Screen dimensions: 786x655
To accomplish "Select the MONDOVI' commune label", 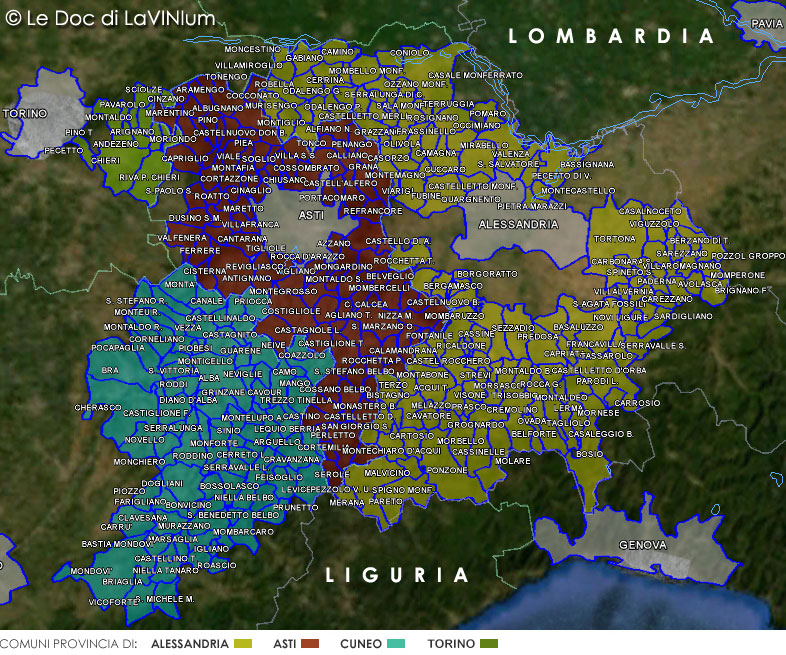I will (x=90, y=570).
